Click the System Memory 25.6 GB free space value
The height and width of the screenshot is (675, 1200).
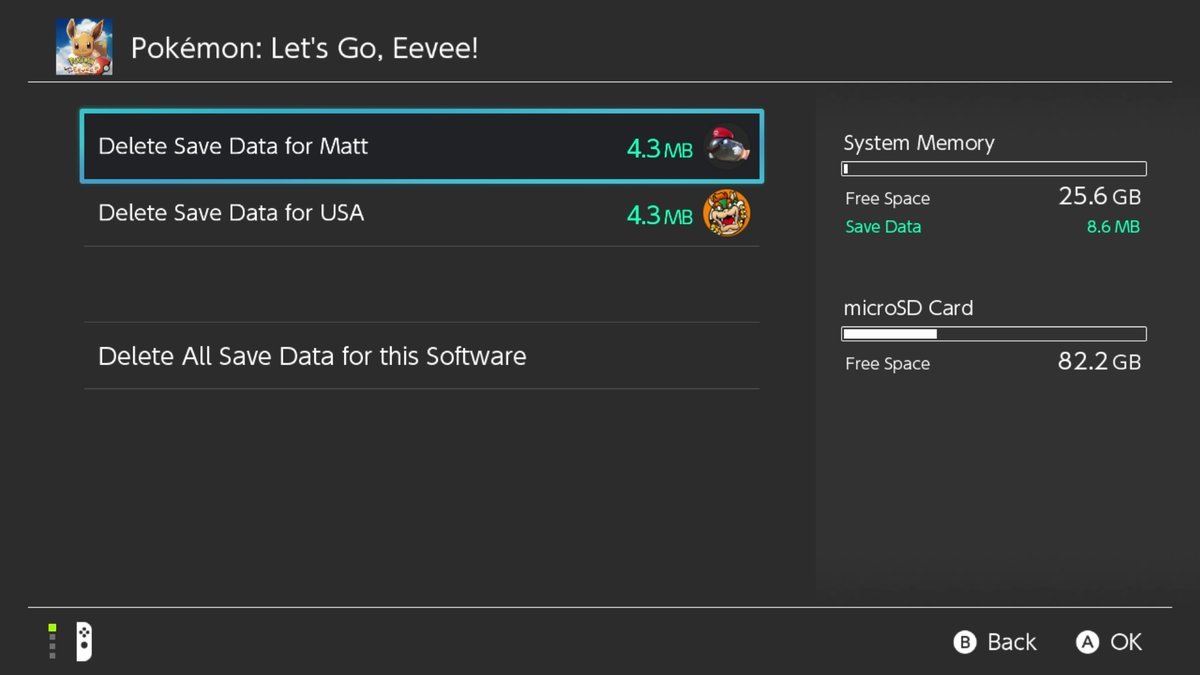click(x=1099, y=196)
